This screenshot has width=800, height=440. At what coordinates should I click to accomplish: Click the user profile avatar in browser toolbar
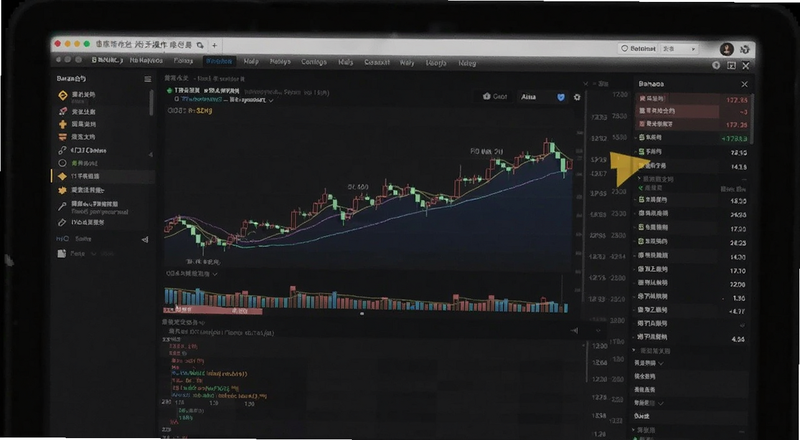tap(727, 49)
